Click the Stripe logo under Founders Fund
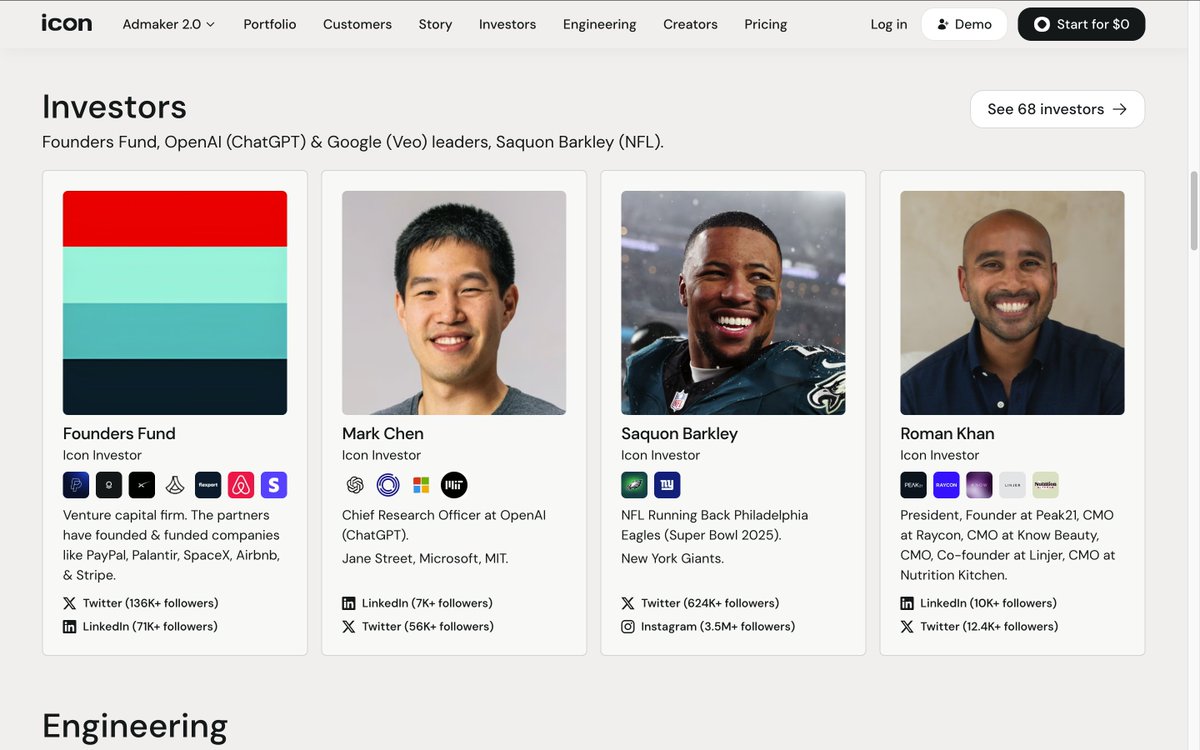The width and height of the screenshot is (1200, 750). click(x=274, y=485)
